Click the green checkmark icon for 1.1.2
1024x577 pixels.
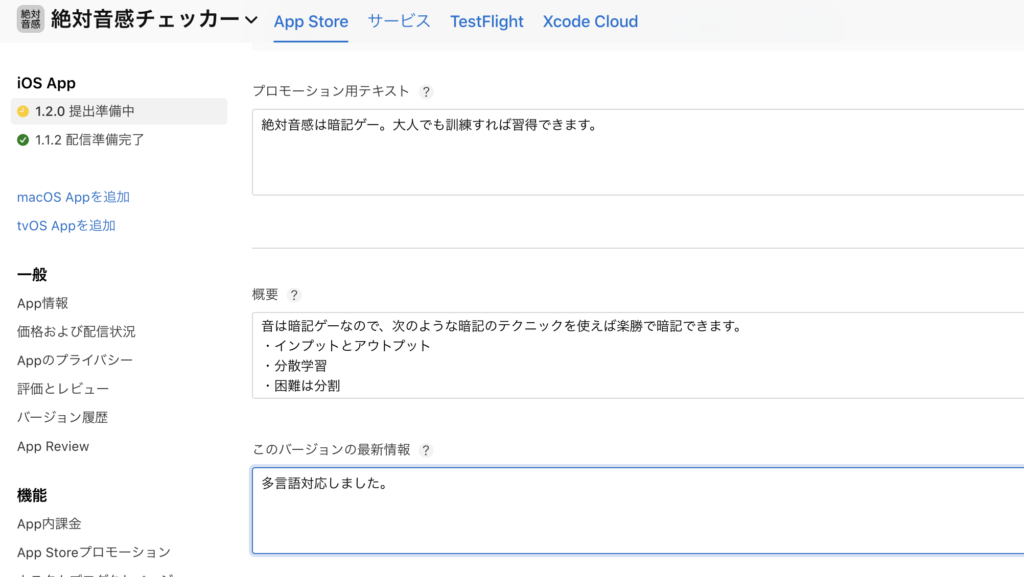coord(23,140)
